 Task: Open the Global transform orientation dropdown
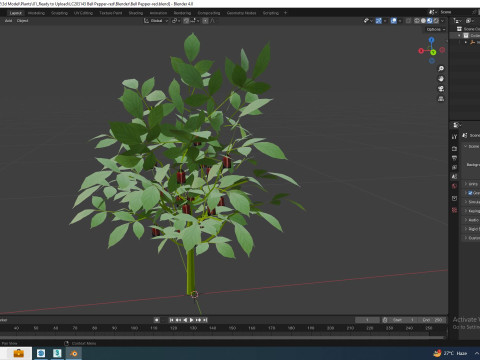click(156, 21)
